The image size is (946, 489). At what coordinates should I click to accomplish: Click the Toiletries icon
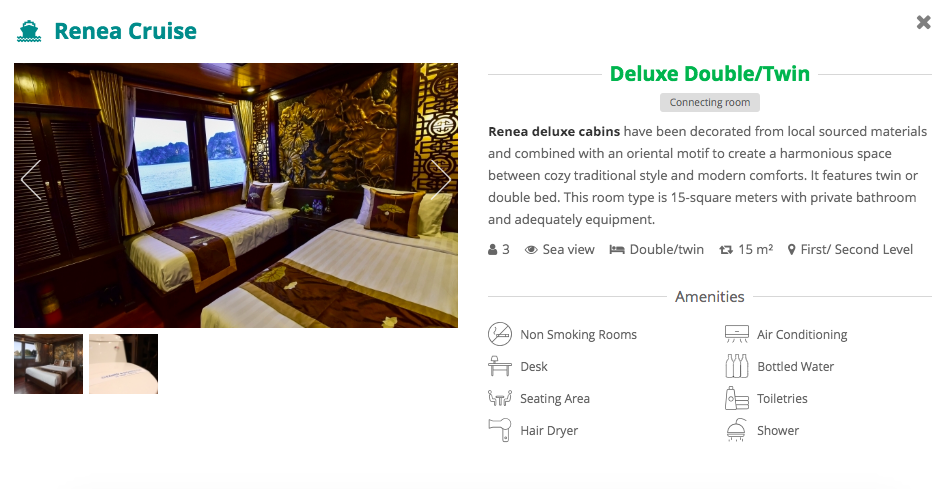[x=737, y=398]
